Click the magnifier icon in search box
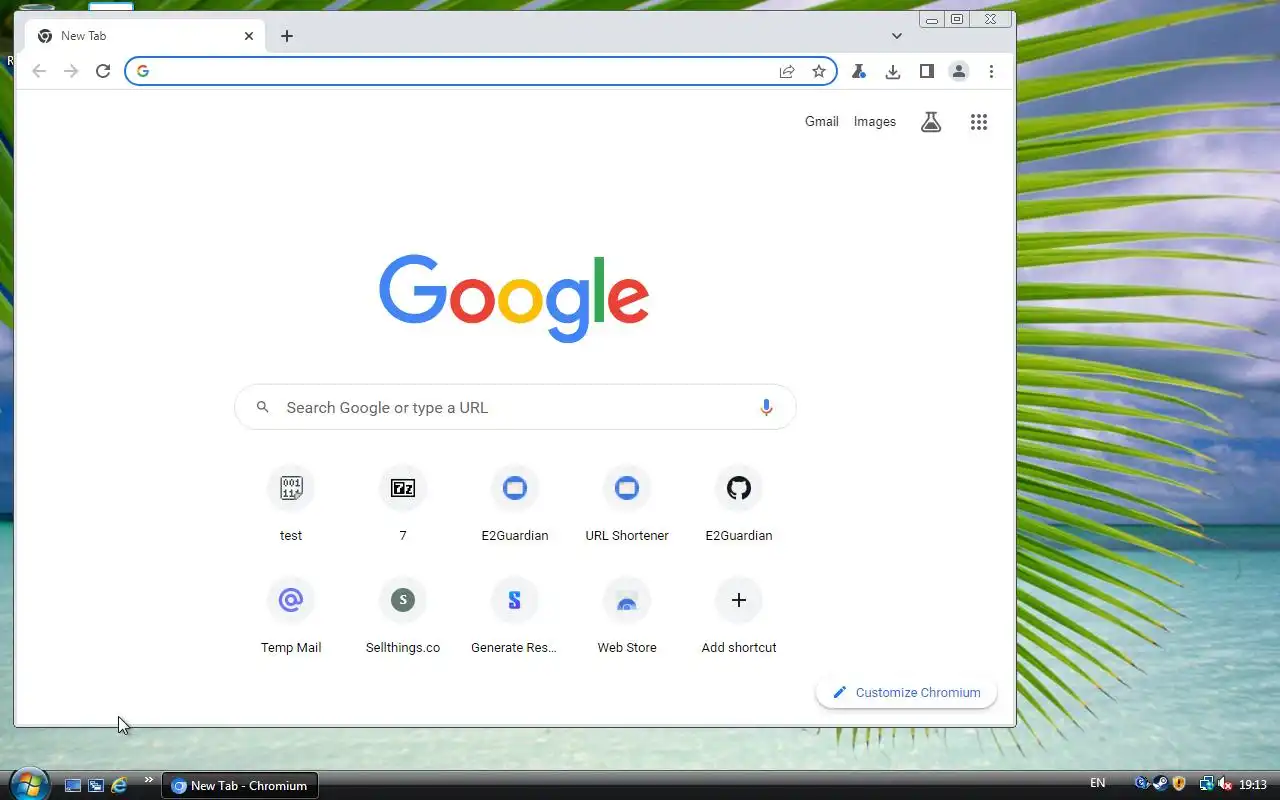The width and height of the screenshot is (1280, 800). 263,407
